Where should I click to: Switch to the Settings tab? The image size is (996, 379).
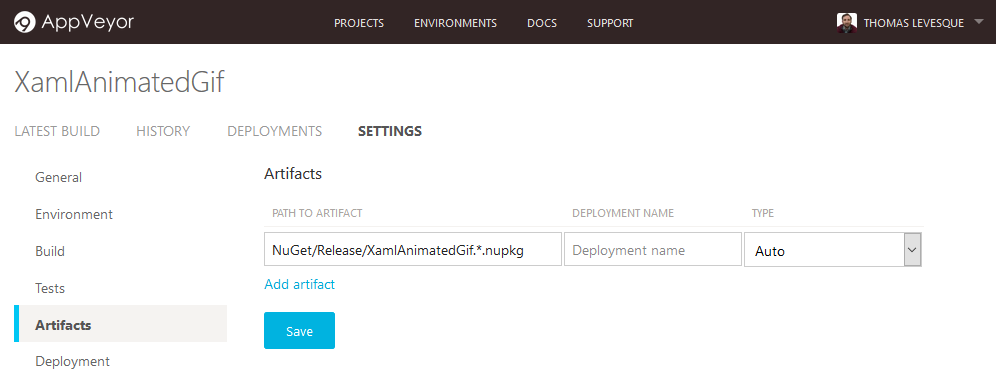point(390,131)
